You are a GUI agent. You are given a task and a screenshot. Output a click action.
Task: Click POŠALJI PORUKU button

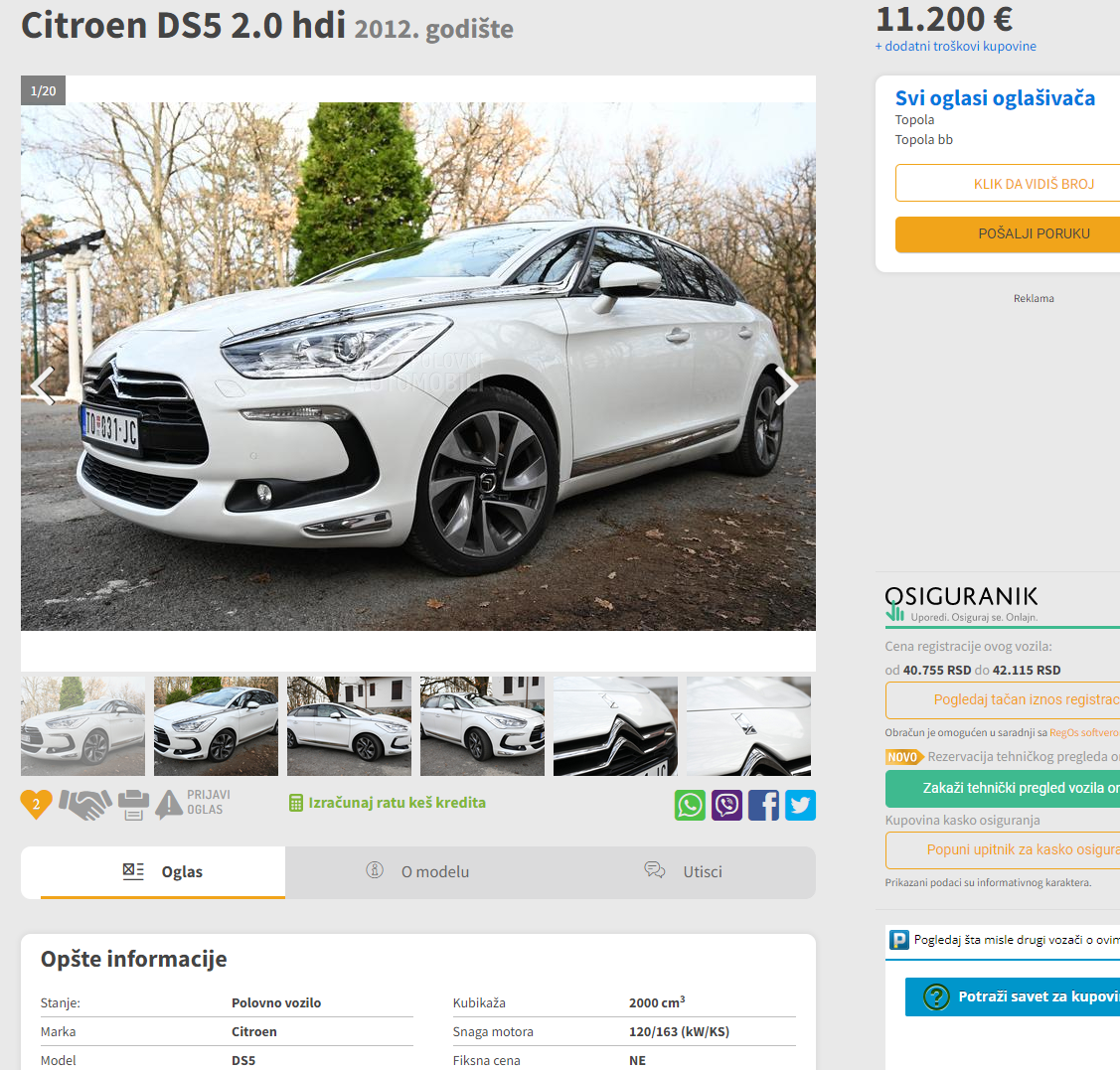[x=1008, y=233]
